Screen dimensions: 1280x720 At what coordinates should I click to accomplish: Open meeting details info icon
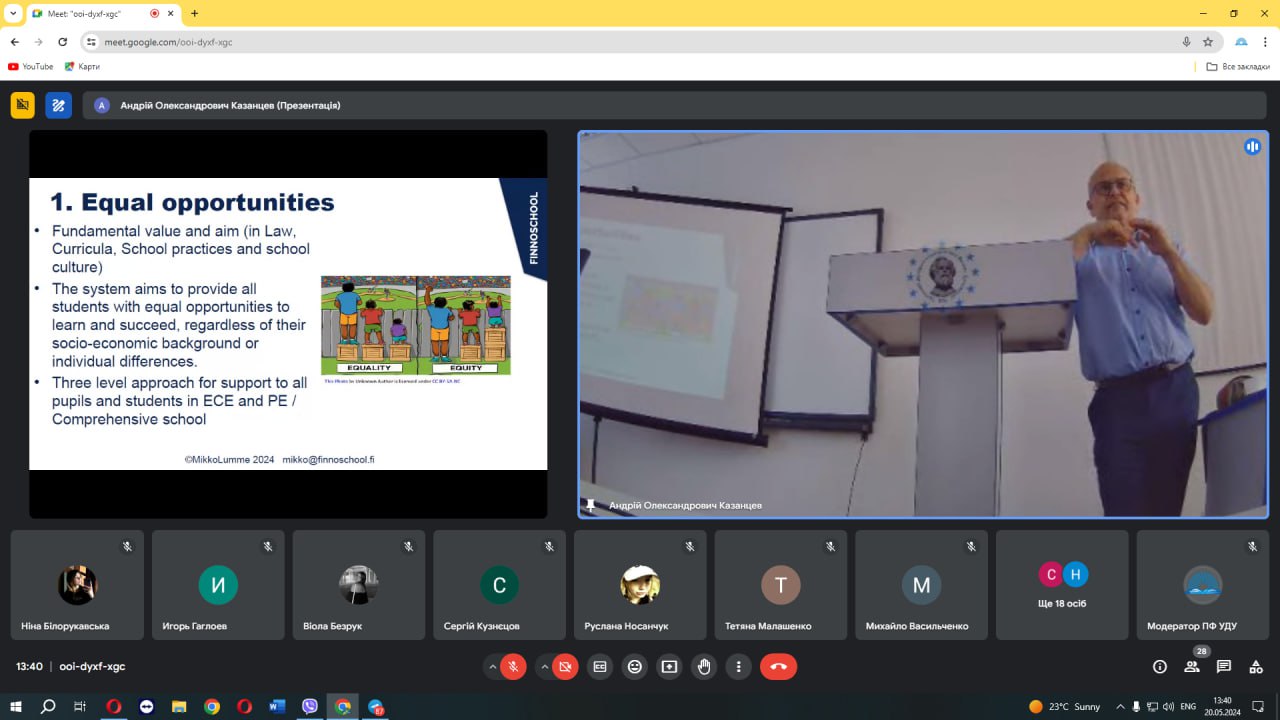(x=1160, y=666)
